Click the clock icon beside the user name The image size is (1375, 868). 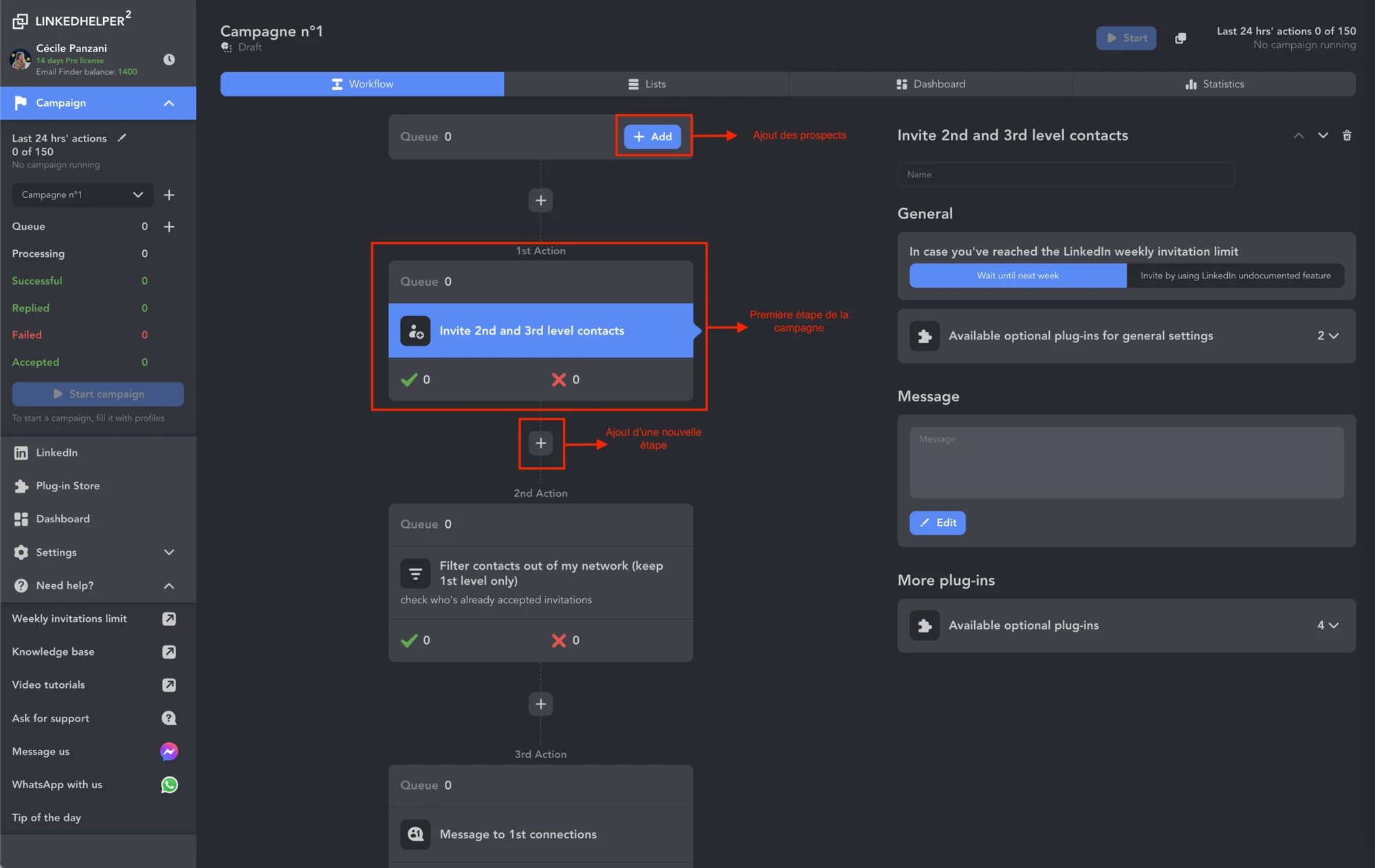coord(168,60)
